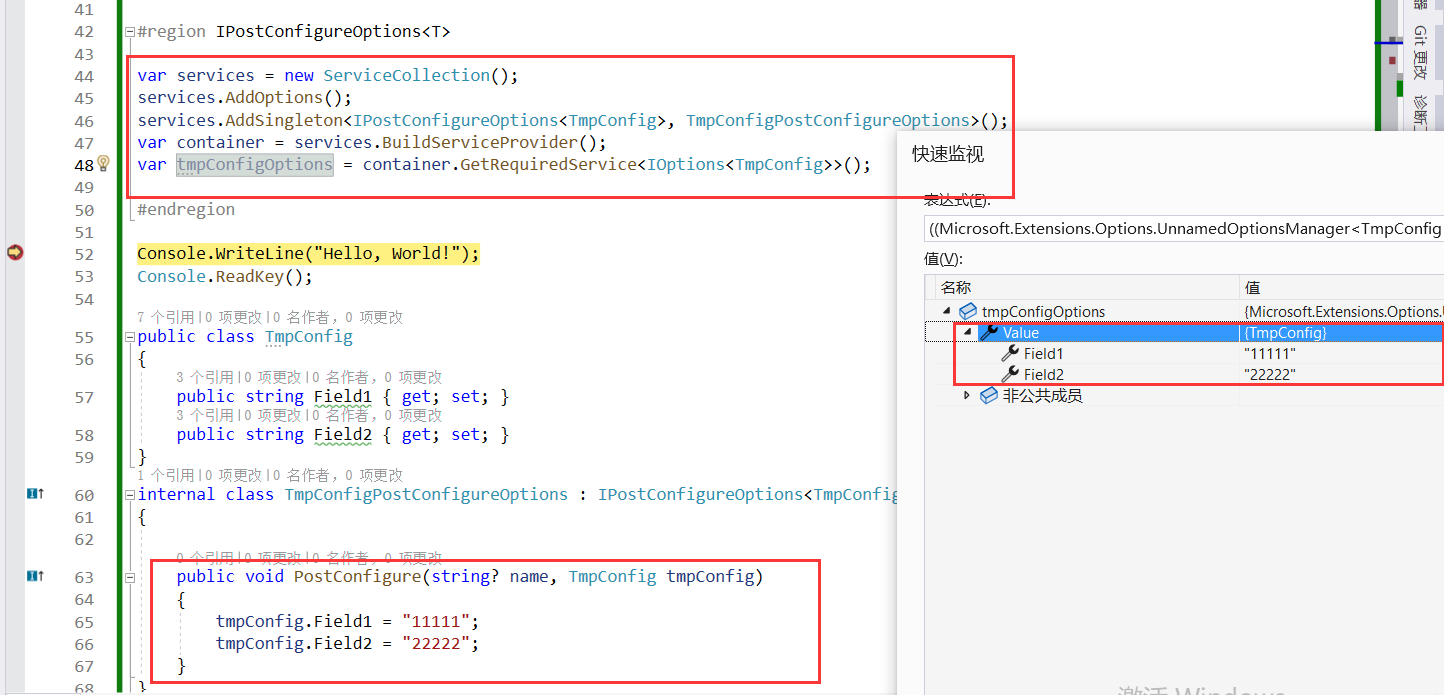
Task: Click the Quick Watch expression input box
Action: point(1184,229)
